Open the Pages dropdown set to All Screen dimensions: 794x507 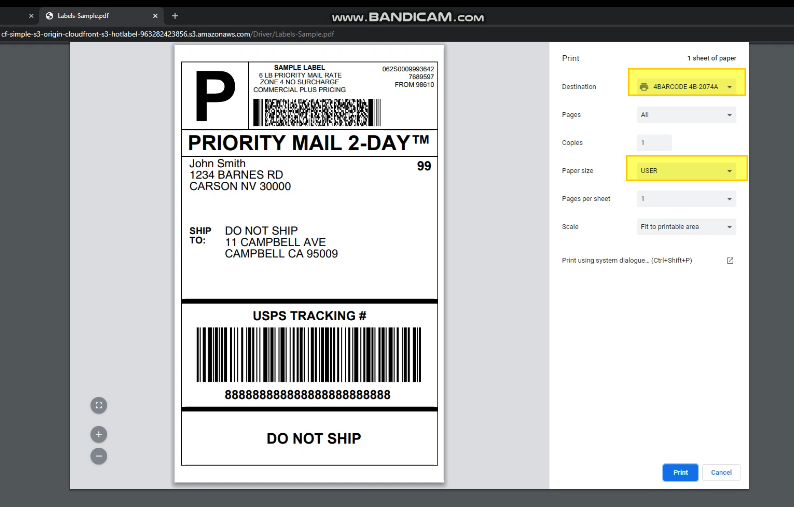click(686, 115)
